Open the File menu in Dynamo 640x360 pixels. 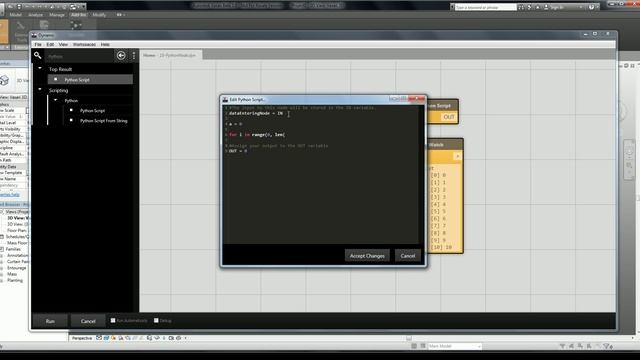[x=38, y=44]
